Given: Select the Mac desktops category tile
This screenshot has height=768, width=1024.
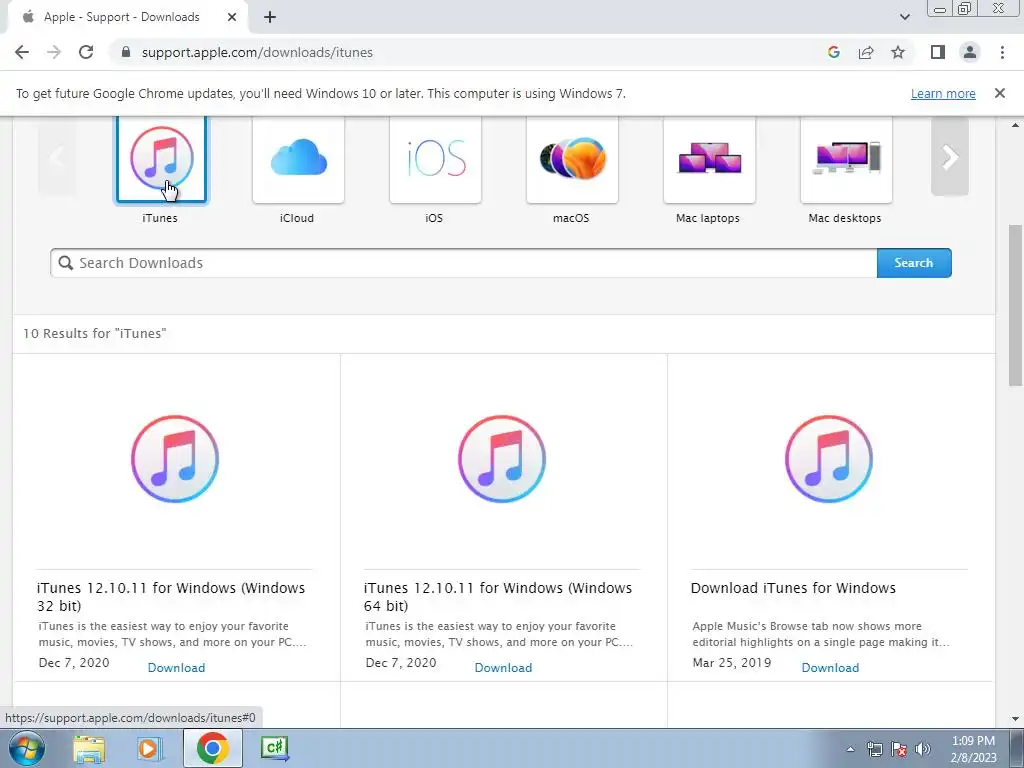Looking at the screenshot, I should click(x=846, y=159).
